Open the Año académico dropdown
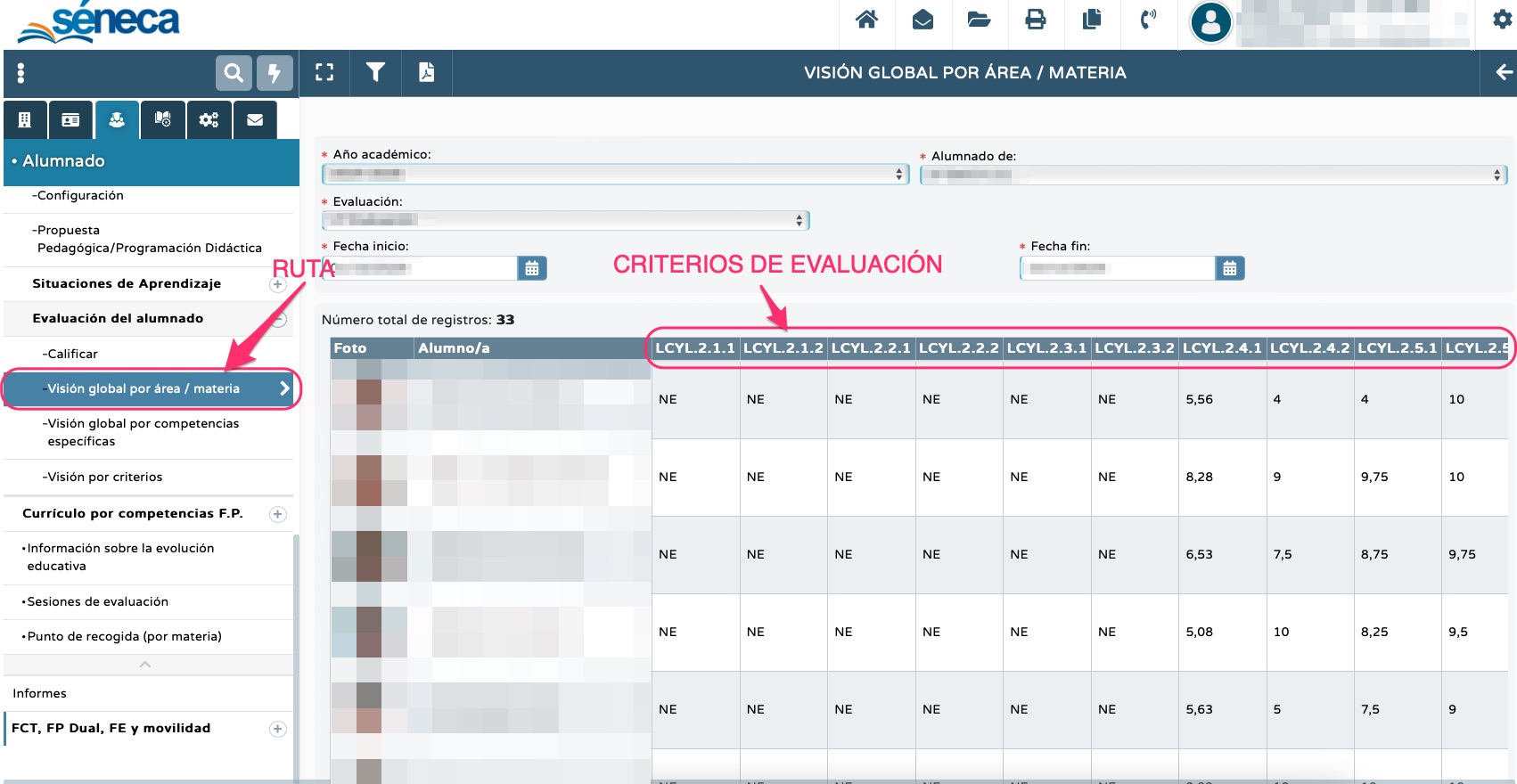Viewport: 1517px width, 784px height. pyautogui.click(x=615, y=175)
